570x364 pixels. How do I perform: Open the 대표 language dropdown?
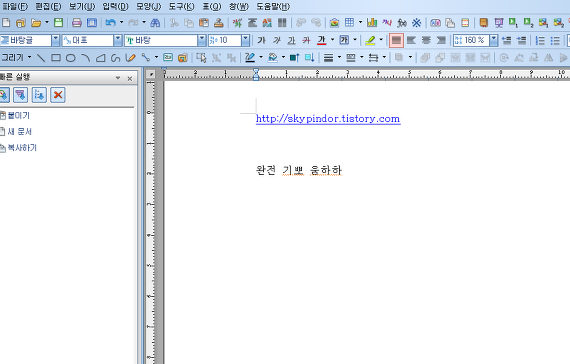tap(118, 40)
